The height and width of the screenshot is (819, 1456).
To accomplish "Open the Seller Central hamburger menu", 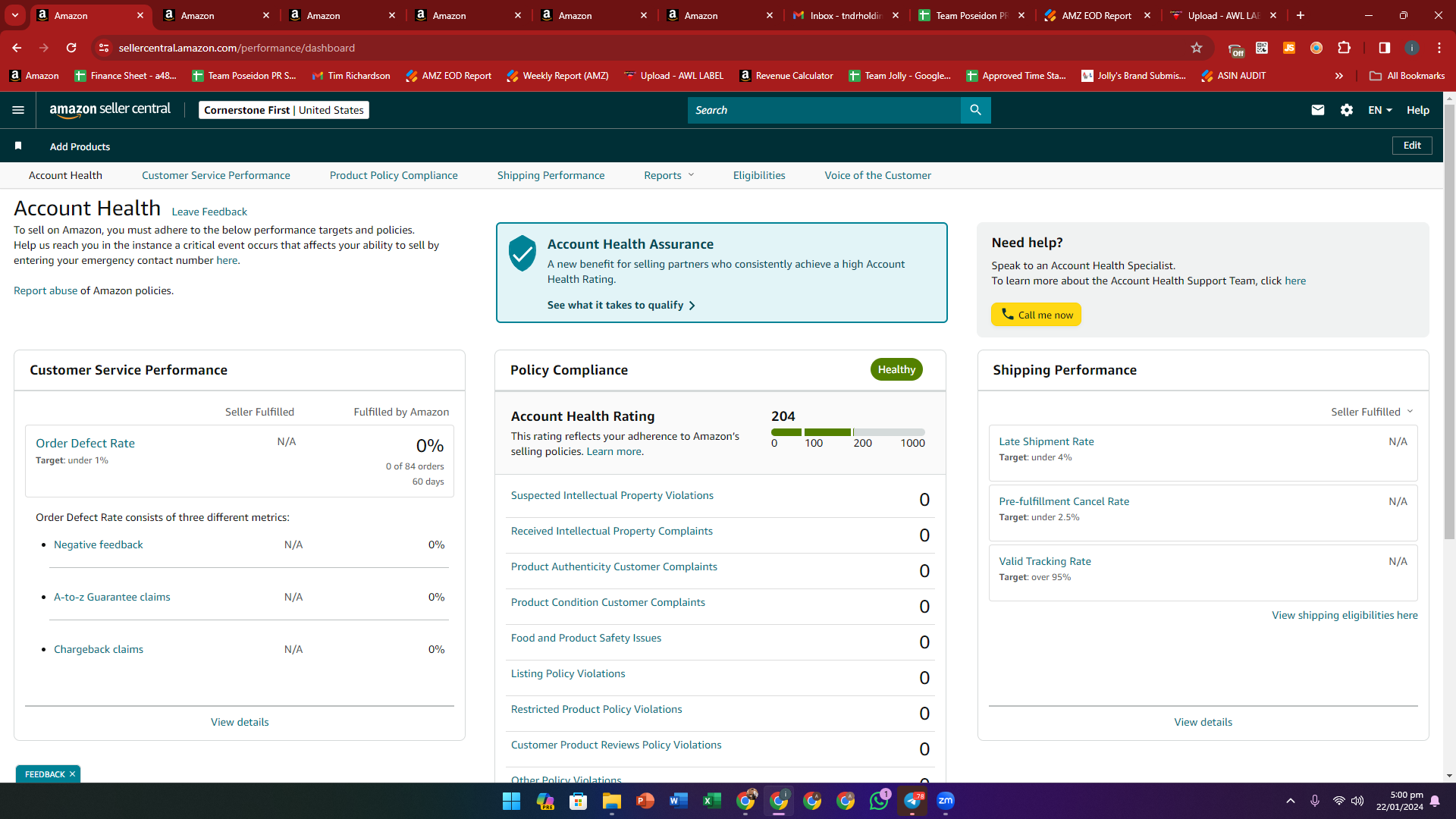I will pos(18,110).
